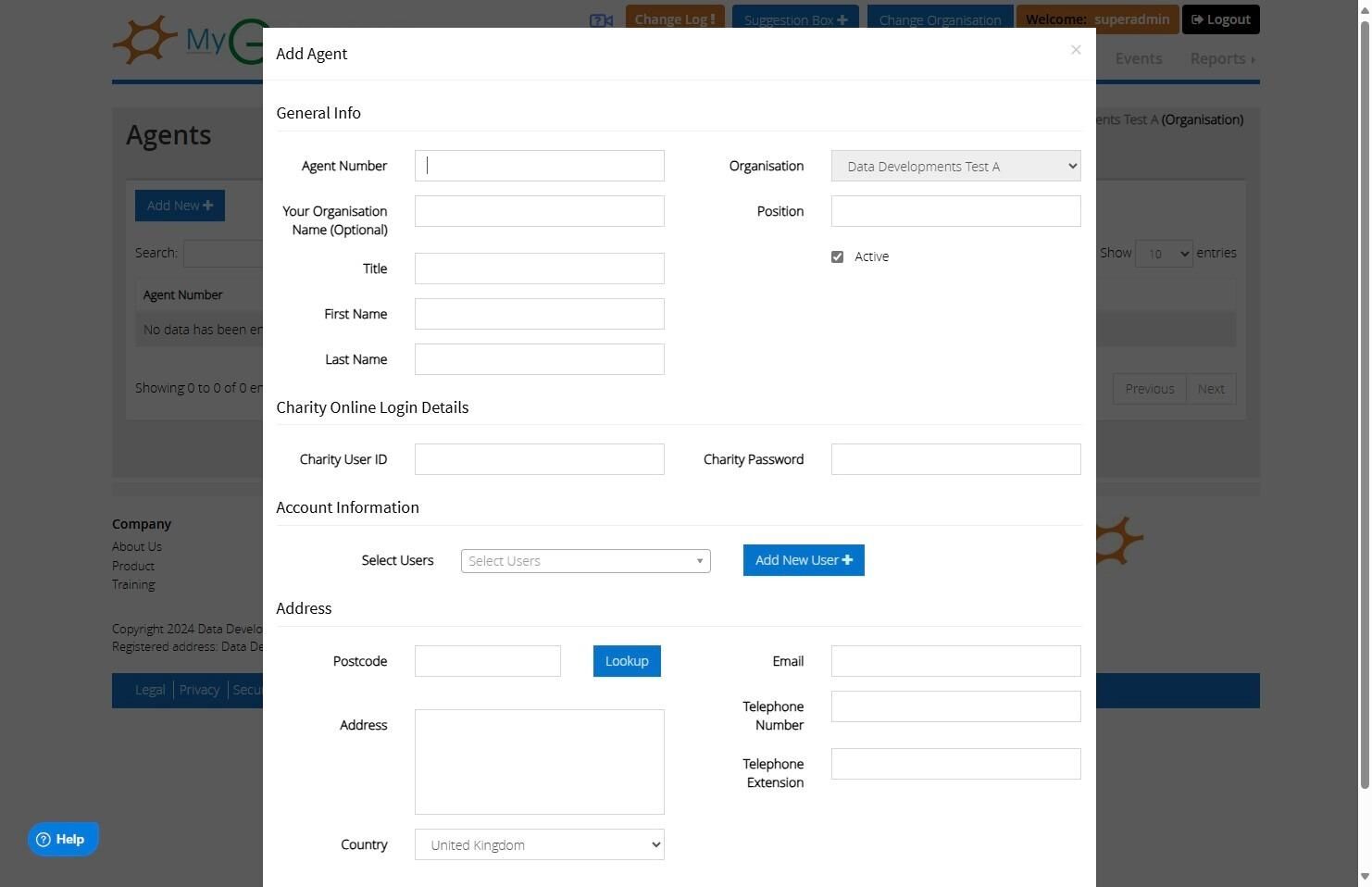Uncheck the Active checkbox
The image size is (1372, 887).
pyautogui.click(x=837, y=256)
